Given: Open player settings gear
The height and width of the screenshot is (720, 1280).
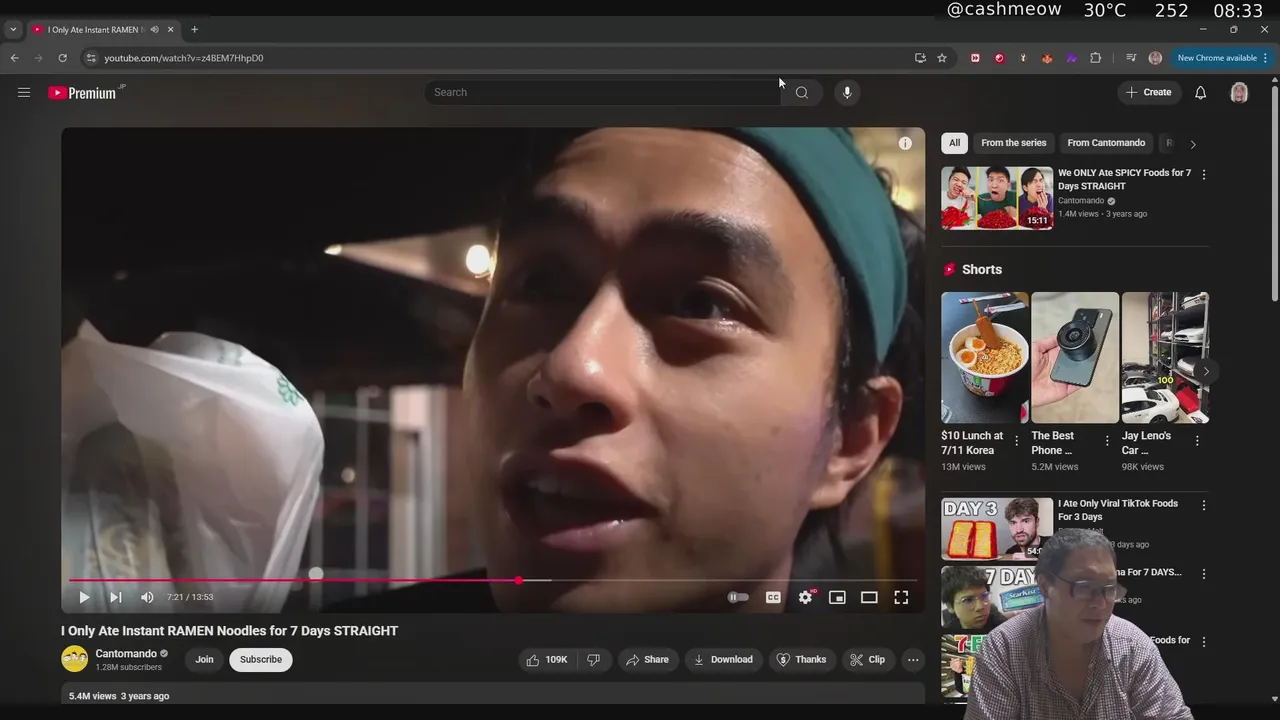Looking at the screenshot, I should pos(805,597).
